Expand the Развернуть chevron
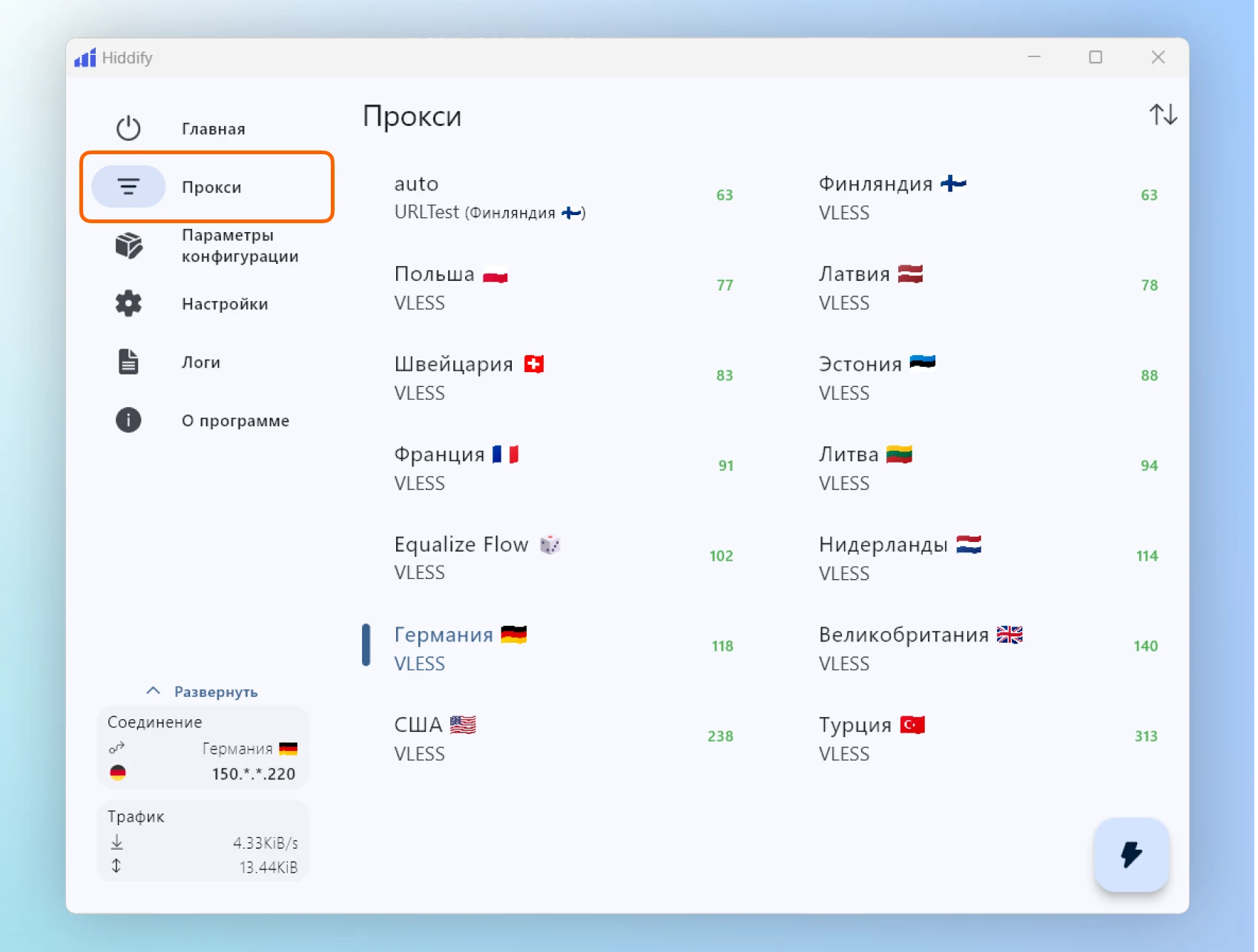The image size is (1258, 952). coord(154,691)
